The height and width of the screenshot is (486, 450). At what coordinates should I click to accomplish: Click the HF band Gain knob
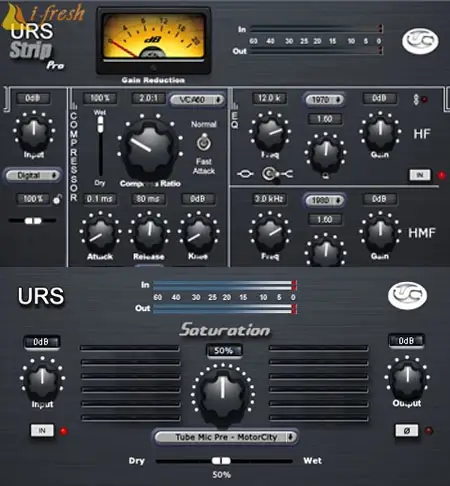380,132
